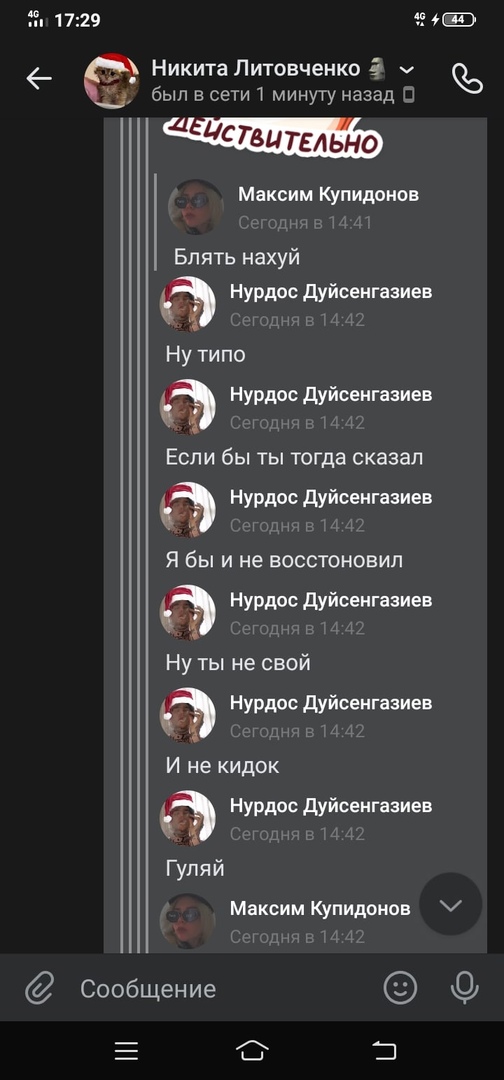Image resolution: width=504 pixels, height=1080 pixels.
Task: Tap the microphone to record voice message
Action: (x=465, y=988)
